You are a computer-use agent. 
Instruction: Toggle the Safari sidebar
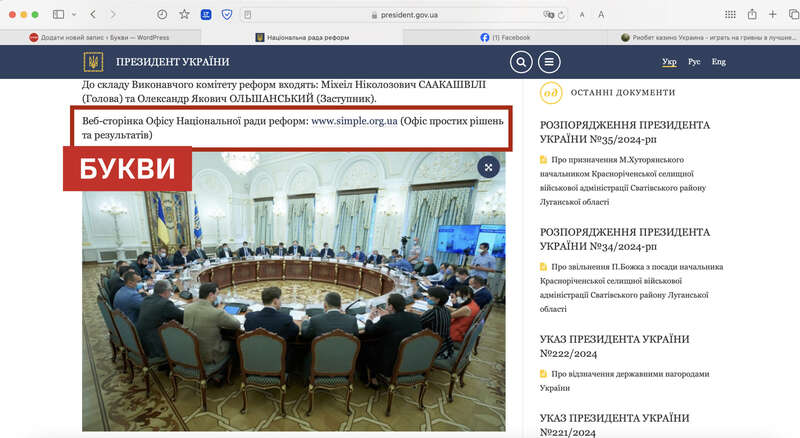58,15
